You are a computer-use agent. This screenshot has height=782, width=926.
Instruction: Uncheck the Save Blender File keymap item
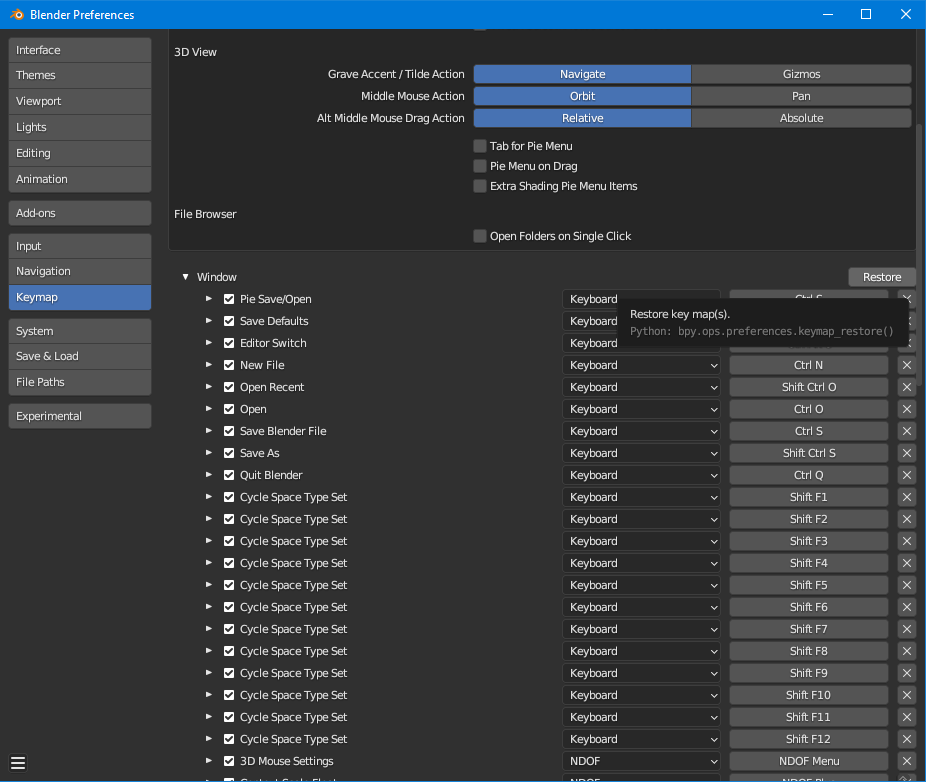tap(229, 431)
